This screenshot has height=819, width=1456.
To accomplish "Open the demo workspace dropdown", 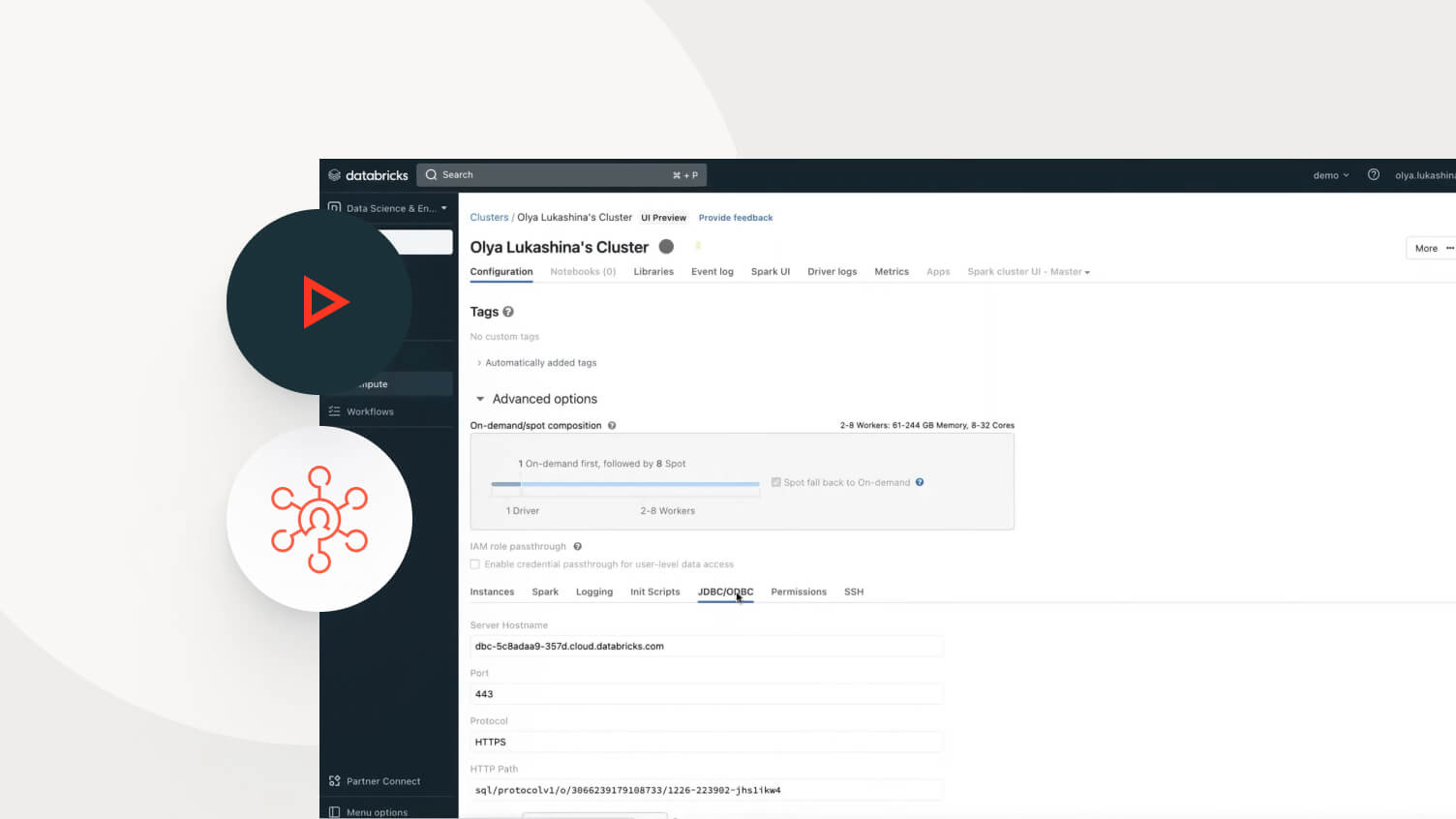I will click(x=1331, y=175).
